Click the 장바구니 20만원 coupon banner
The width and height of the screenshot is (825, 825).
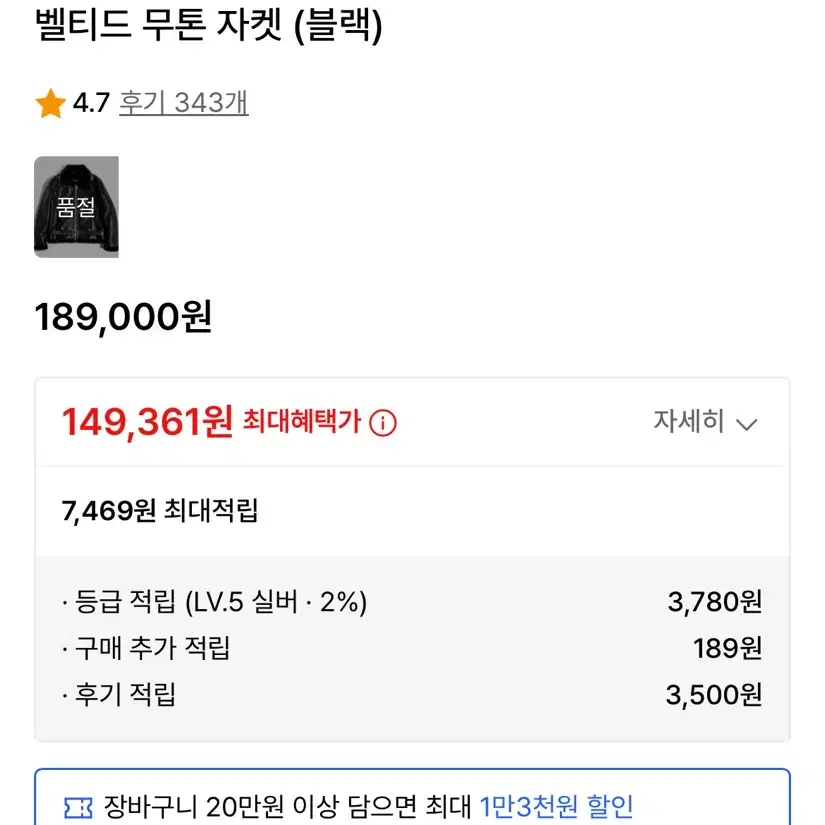(x=412, y=797)
